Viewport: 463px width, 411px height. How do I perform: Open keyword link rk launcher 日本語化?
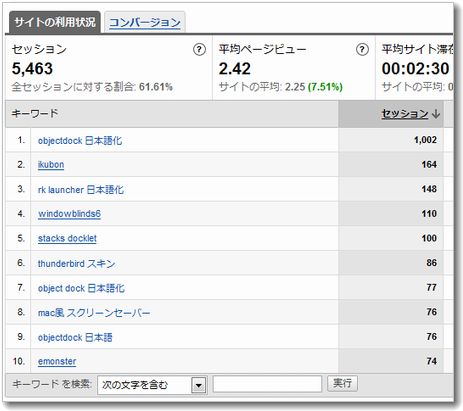81,190
